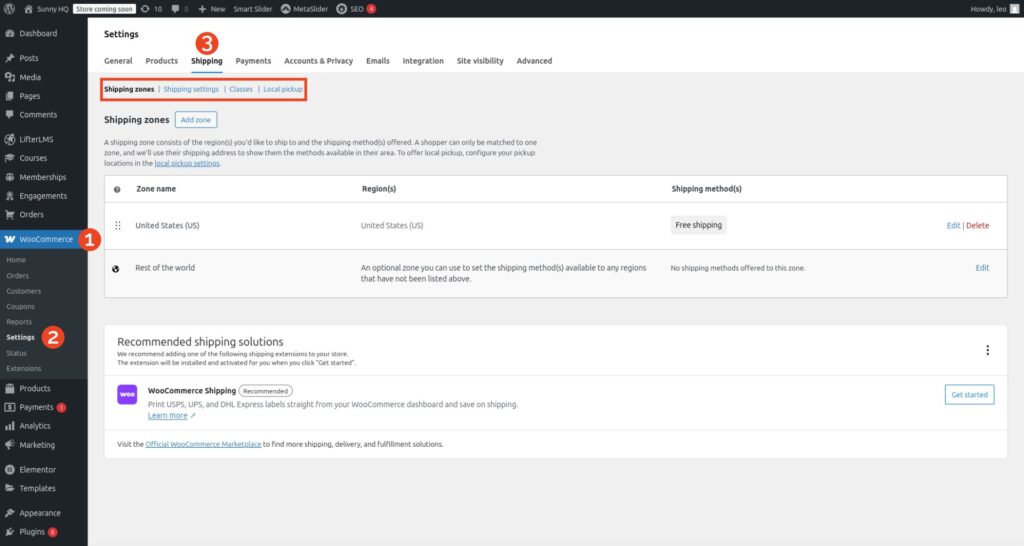Click the Plugins plug icon

click(10, 532)
